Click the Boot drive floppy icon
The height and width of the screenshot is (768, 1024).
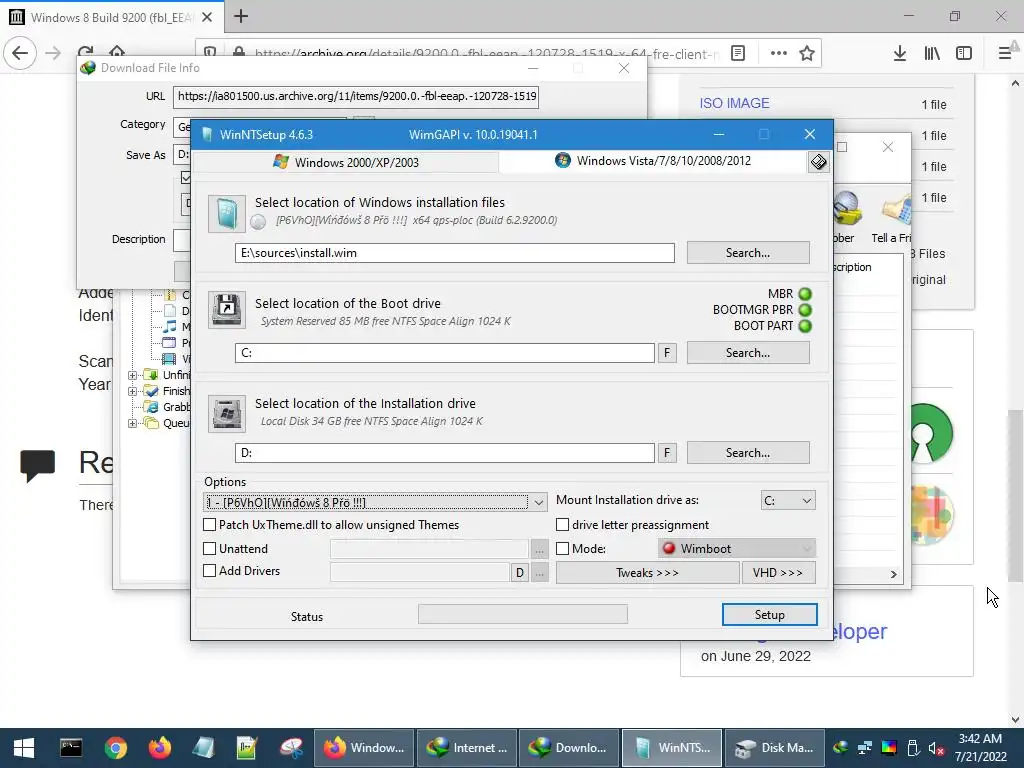227,310
